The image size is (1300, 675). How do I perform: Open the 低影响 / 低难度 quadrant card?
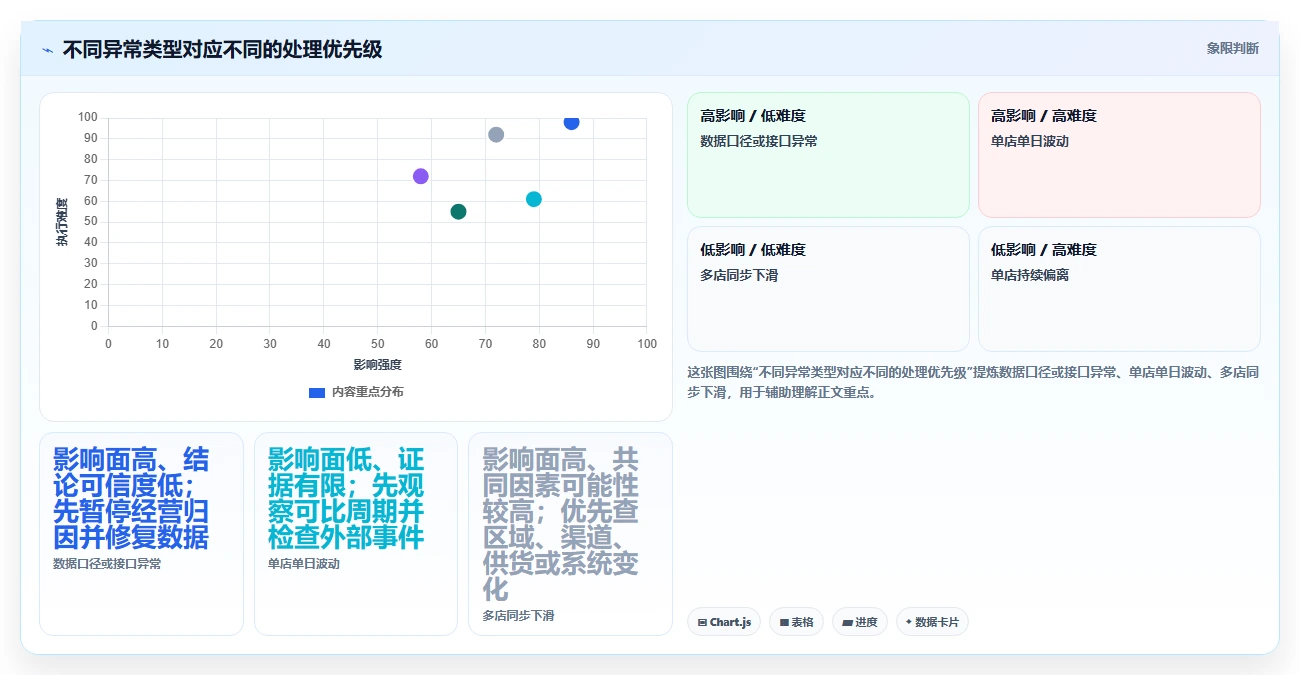828,289
